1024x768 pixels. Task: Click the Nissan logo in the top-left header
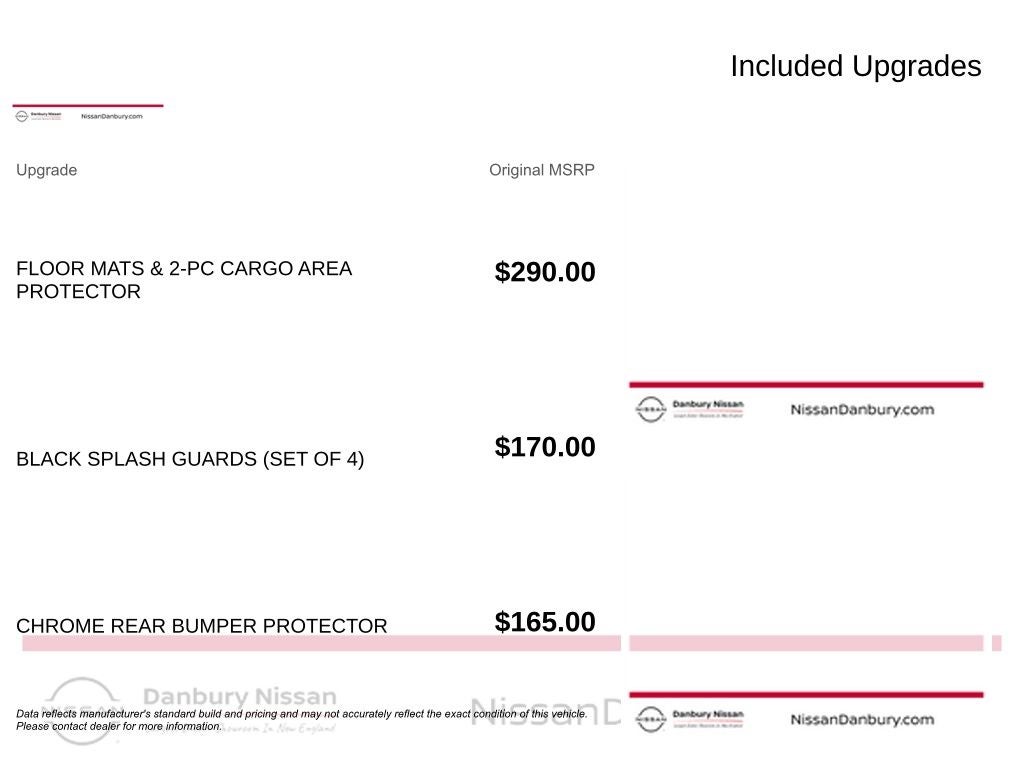22,116
